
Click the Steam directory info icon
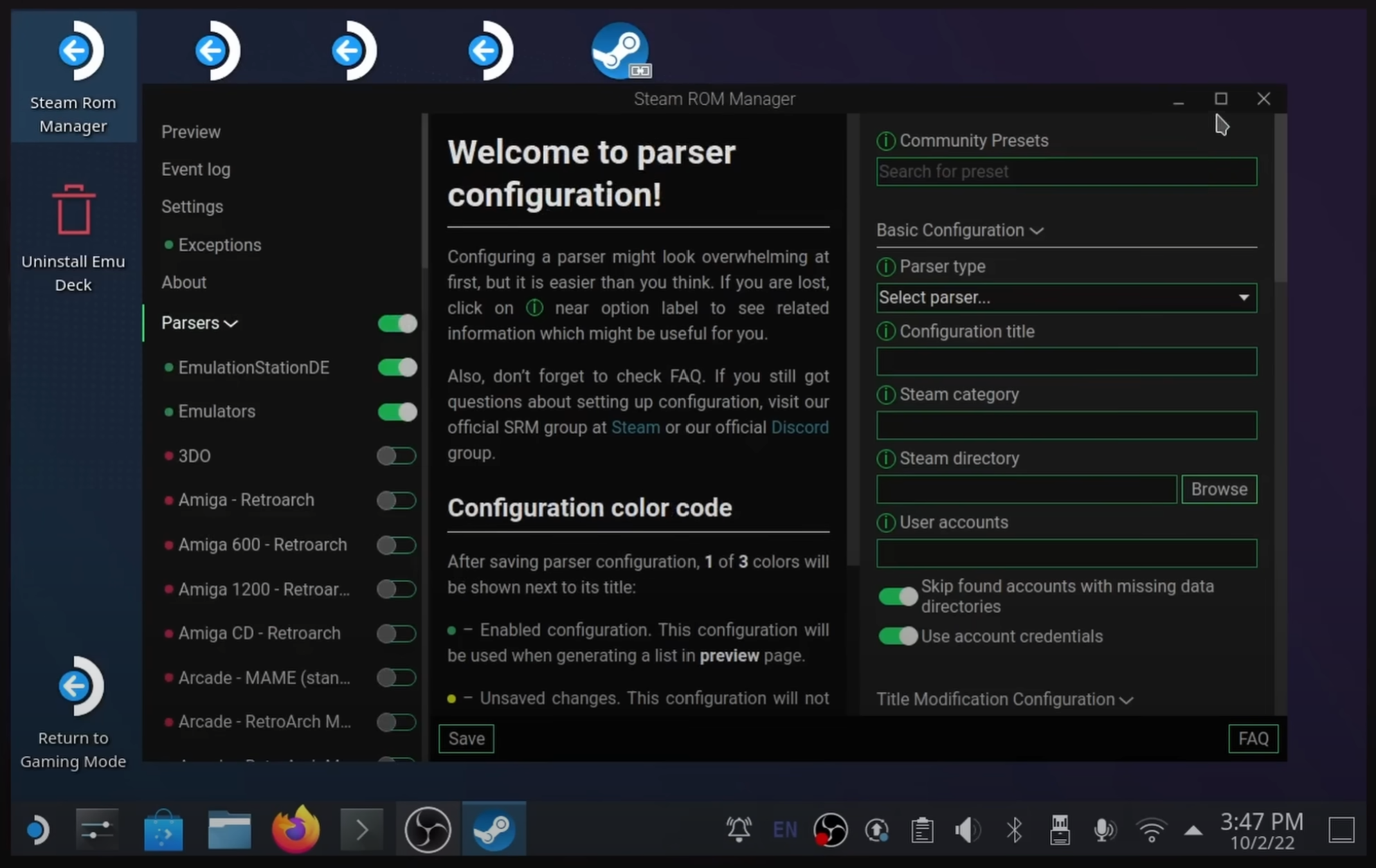pyautogui.click(x=885, y=458)
